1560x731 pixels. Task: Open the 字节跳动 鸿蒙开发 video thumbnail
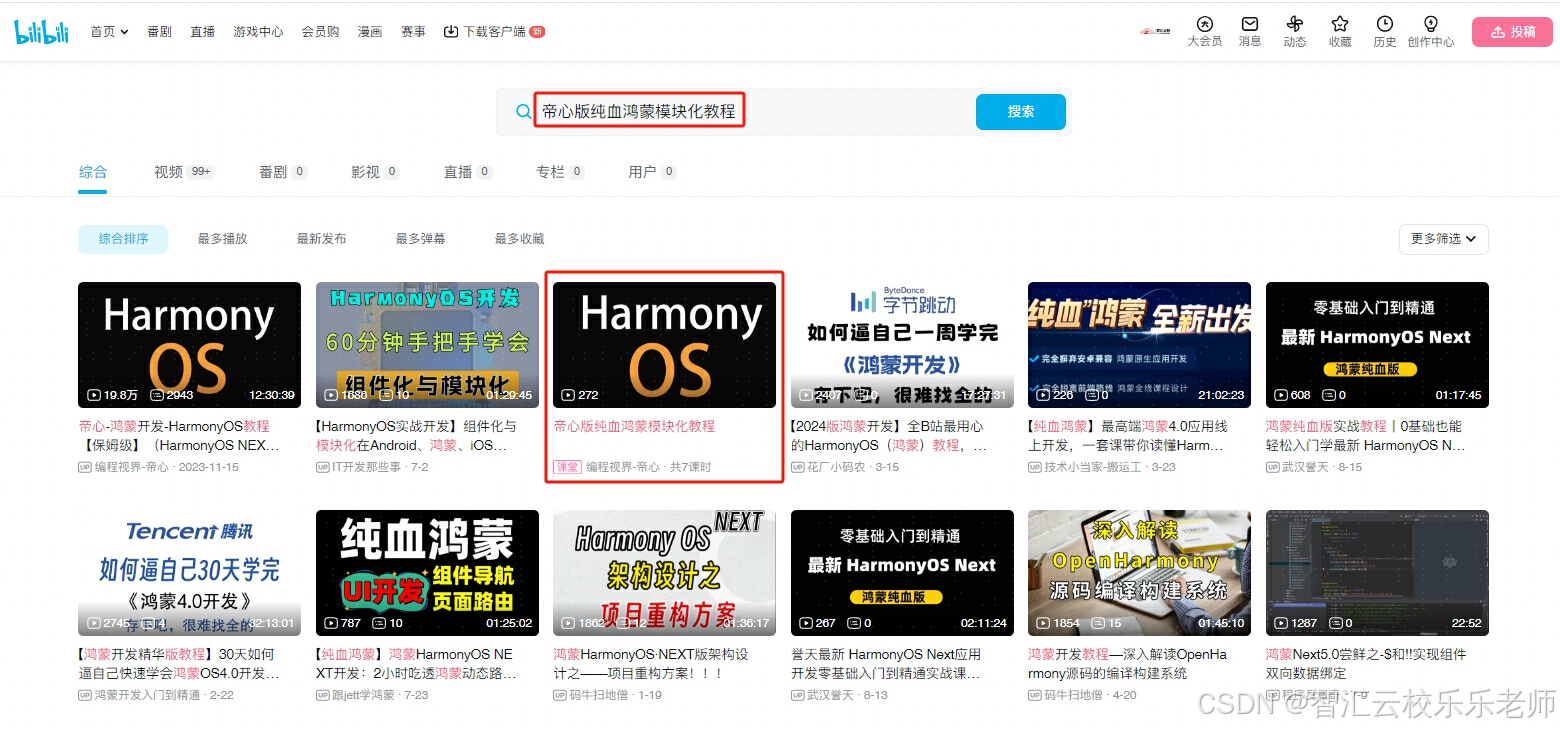point(902,345)
